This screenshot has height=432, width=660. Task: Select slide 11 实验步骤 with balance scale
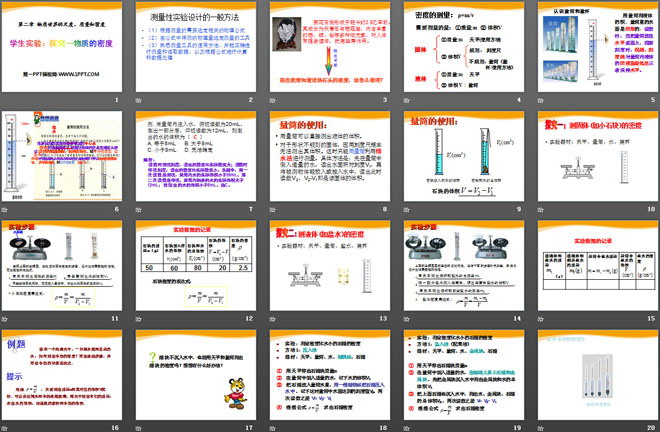click(x=62, y=265)
